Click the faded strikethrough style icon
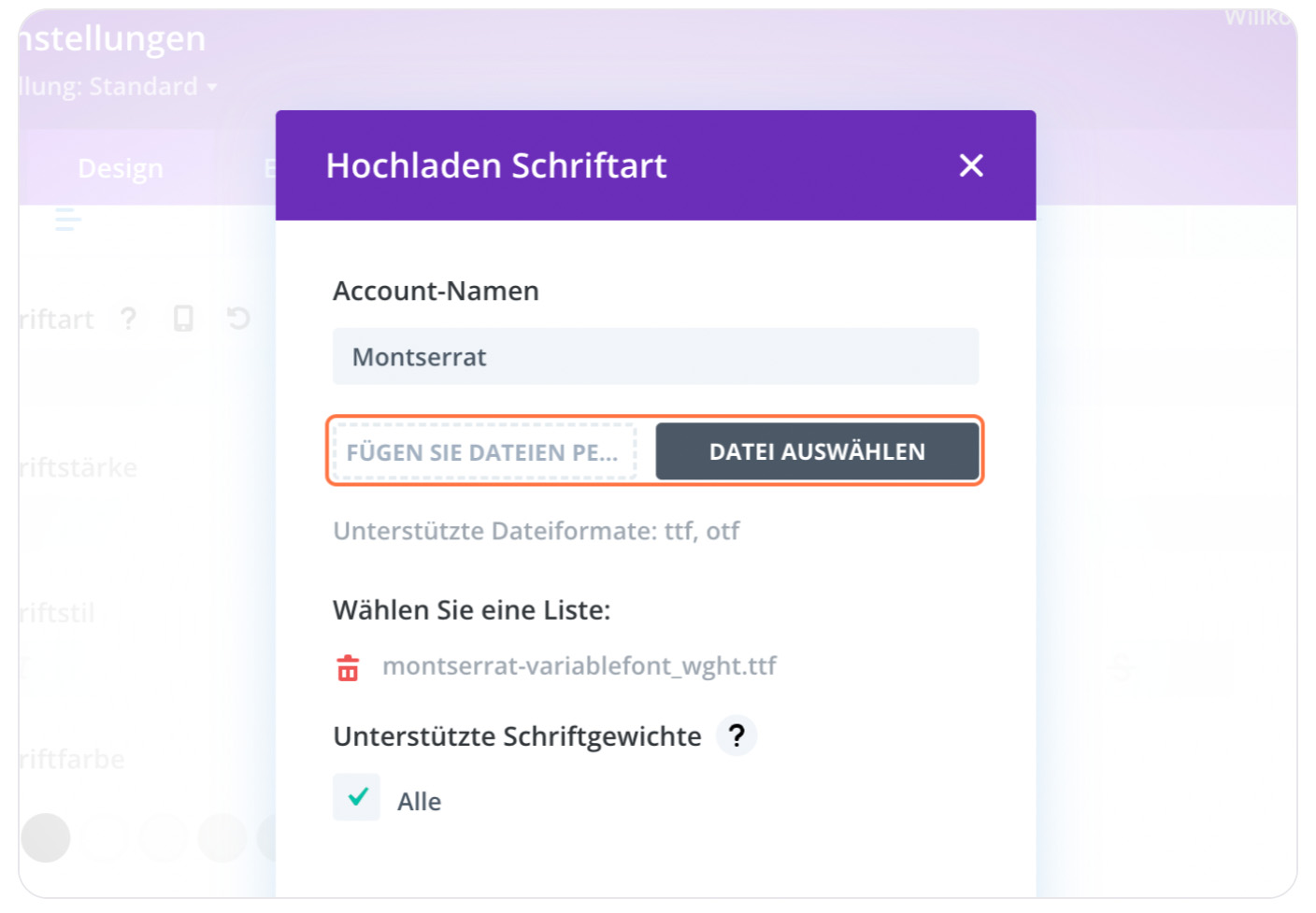The image size is (1316, 913). point(1122,667)
